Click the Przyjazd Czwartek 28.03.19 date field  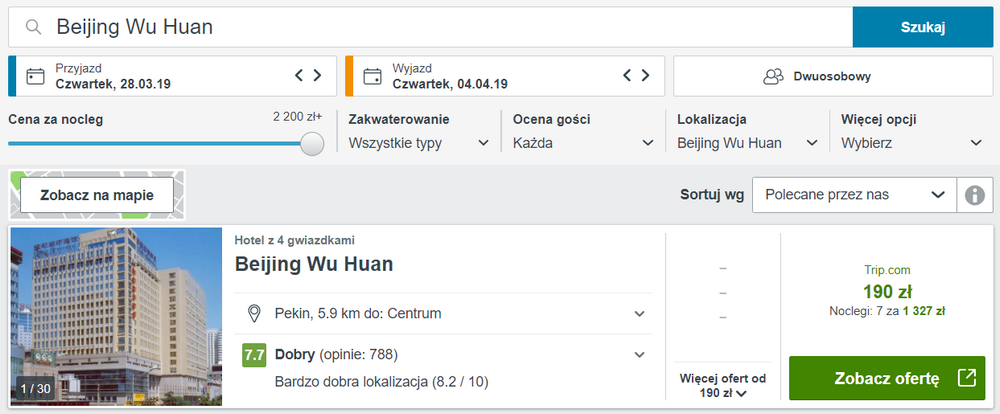pyautogui.click(x=172, y=76)
